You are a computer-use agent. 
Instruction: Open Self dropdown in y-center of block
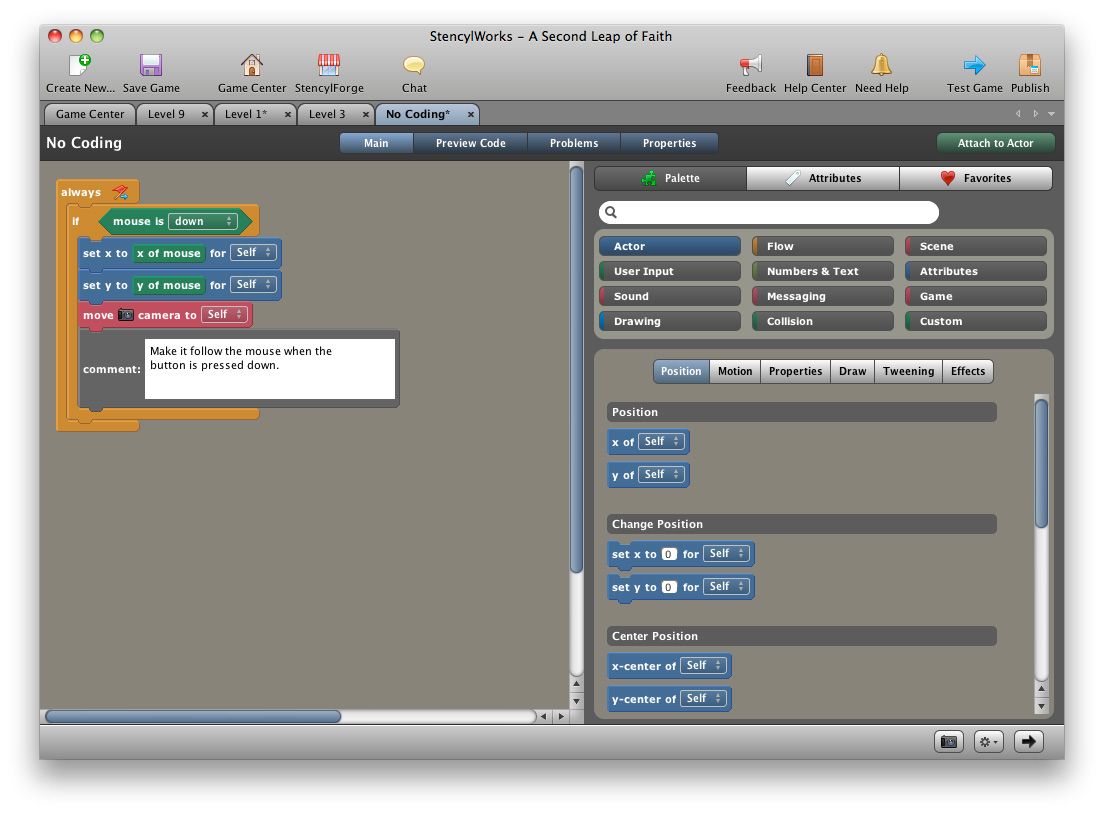pos(703,699)
